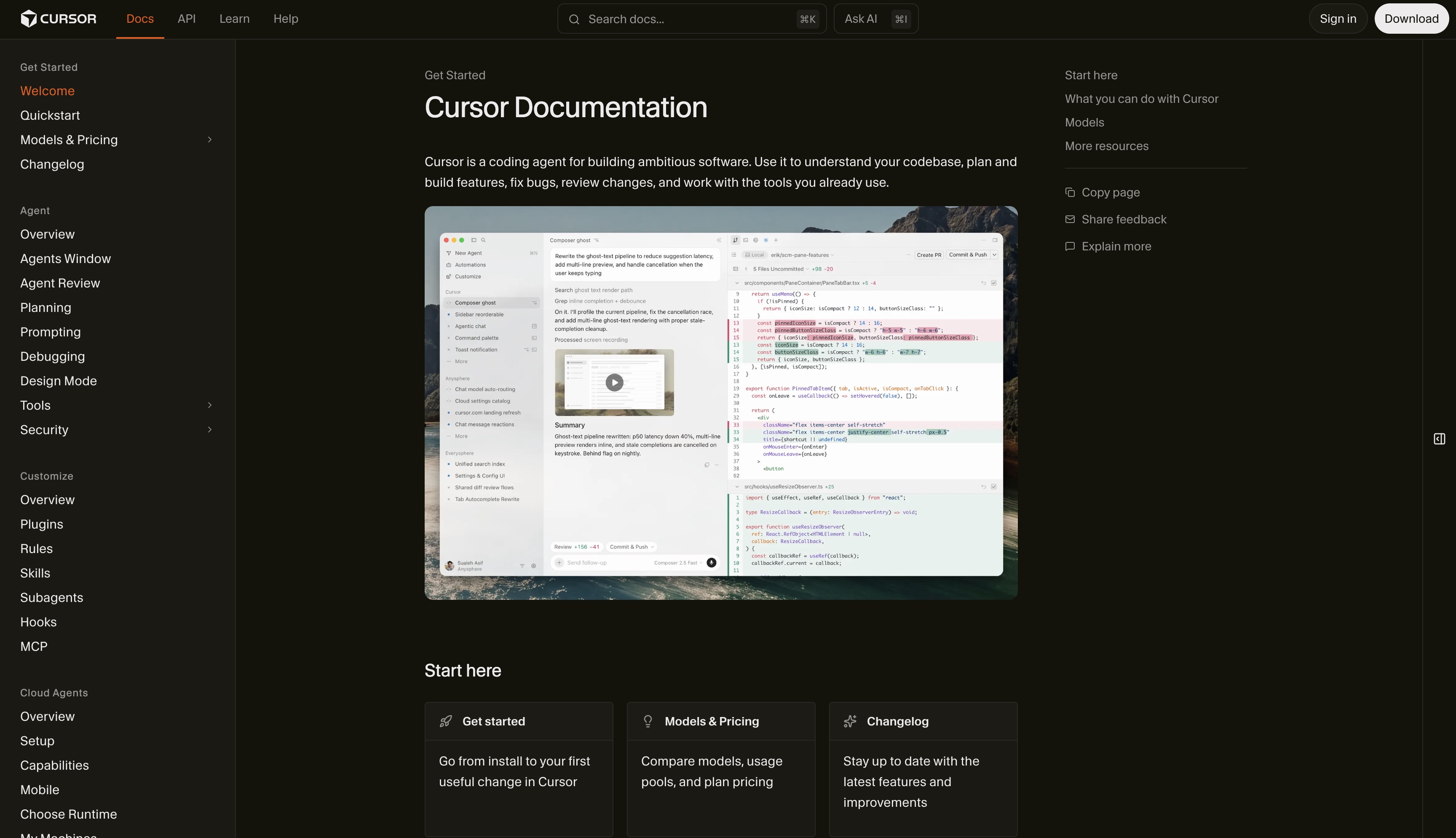Jump to More resources section
This screenshot has height=838, width=1456.
(x=1106, y=146)
